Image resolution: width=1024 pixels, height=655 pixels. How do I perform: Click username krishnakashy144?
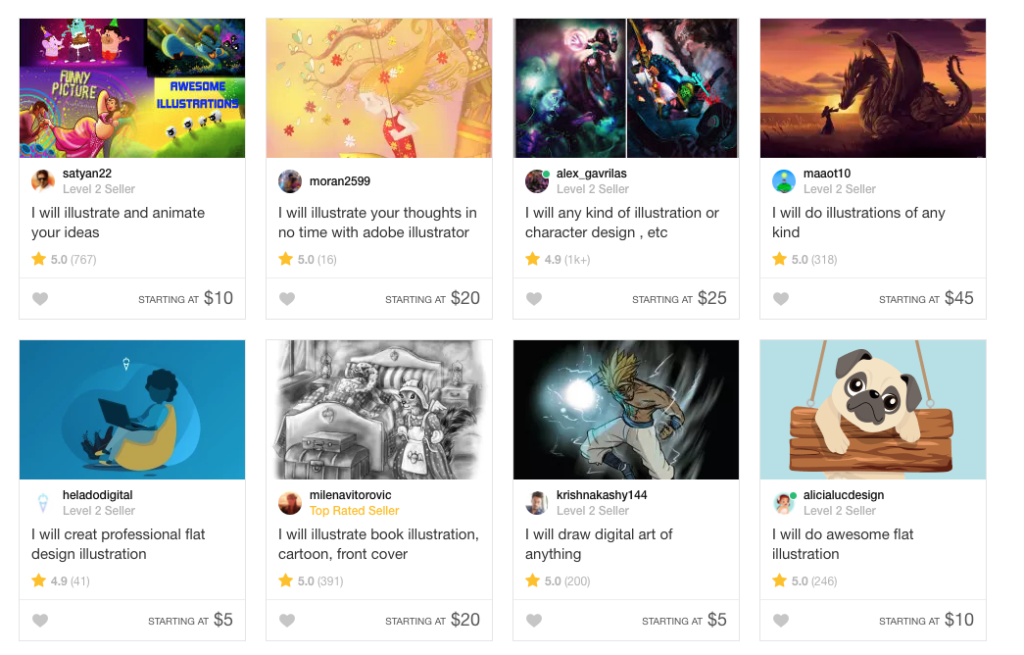(602, 495)
